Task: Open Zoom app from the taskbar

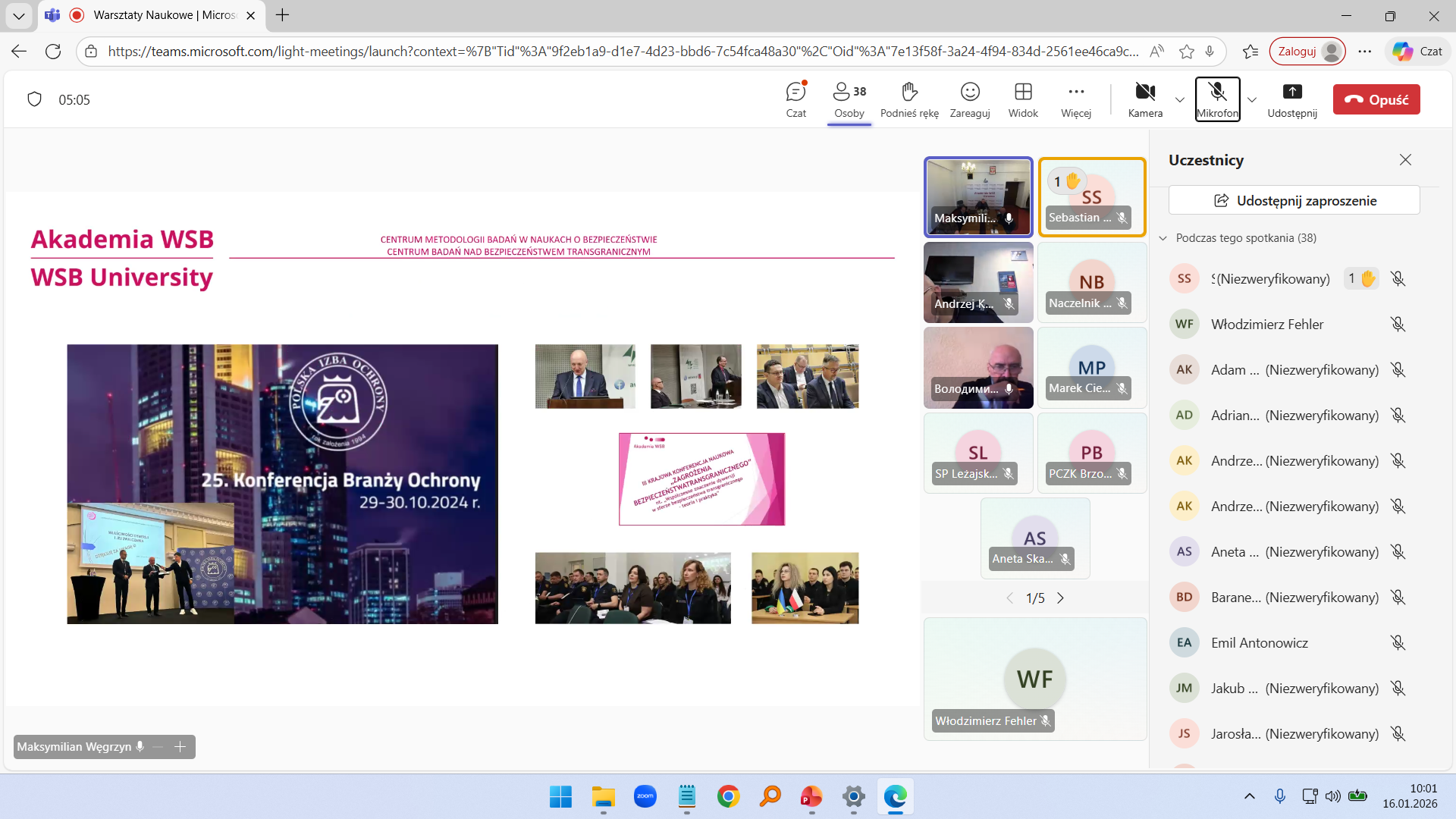Action: coord(645,796)
